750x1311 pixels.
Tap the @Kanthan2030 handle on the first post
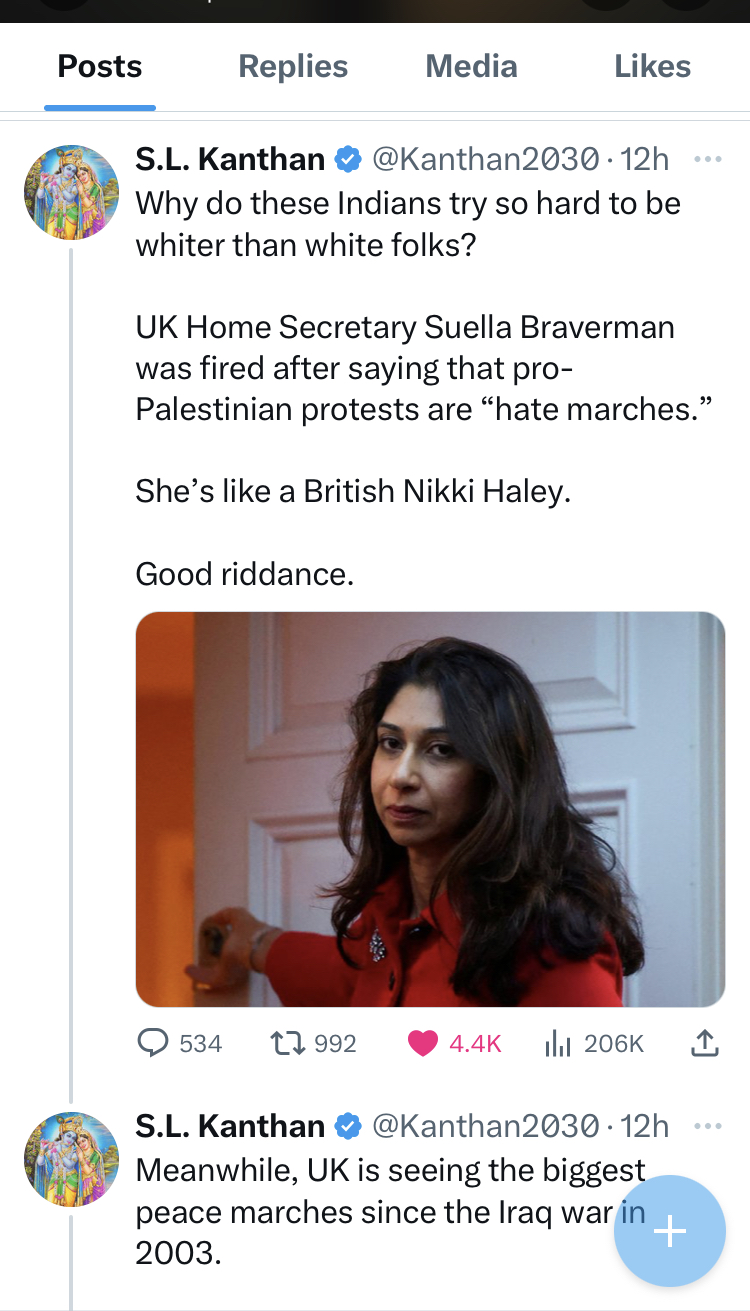coord(486,158)
